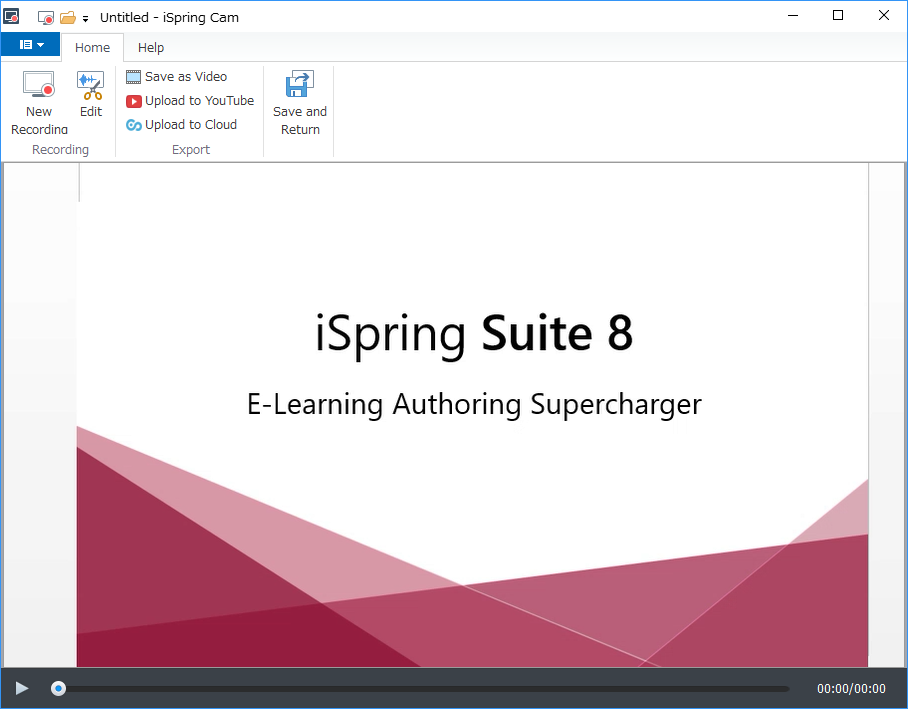Switch to the Home tab
Screen dimensions: 908x709
[x=92, y=47]
